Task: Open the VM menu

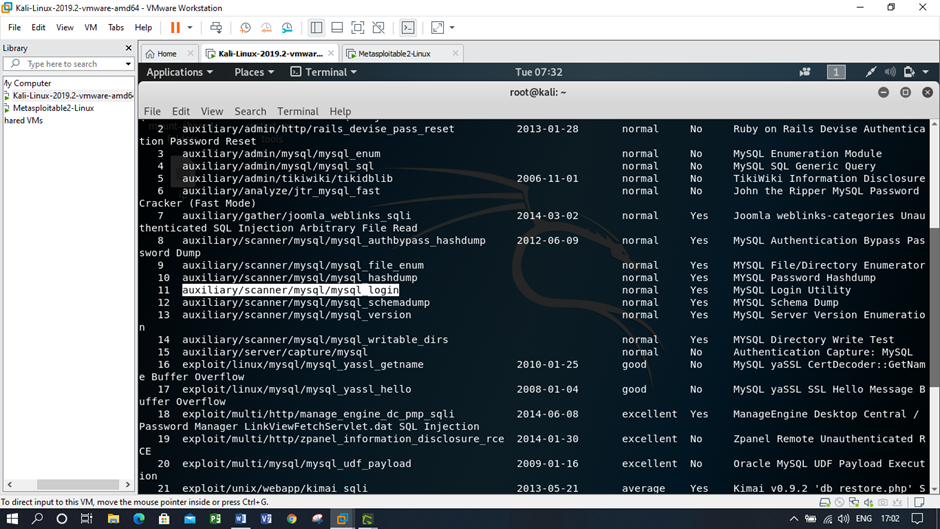Action: click(x=91, y=28)
